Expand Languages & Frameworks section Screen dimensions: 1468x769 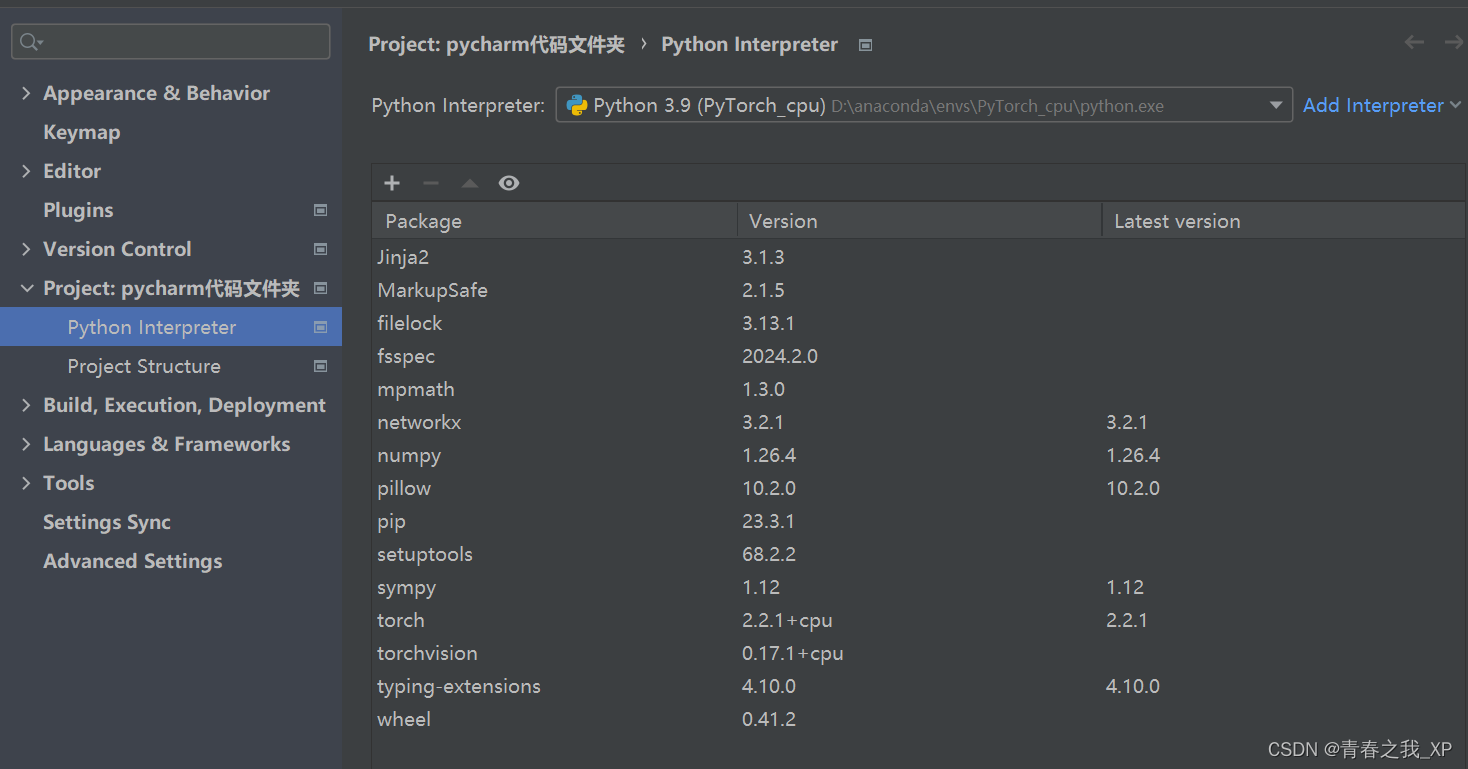click(x=26, y=444)
